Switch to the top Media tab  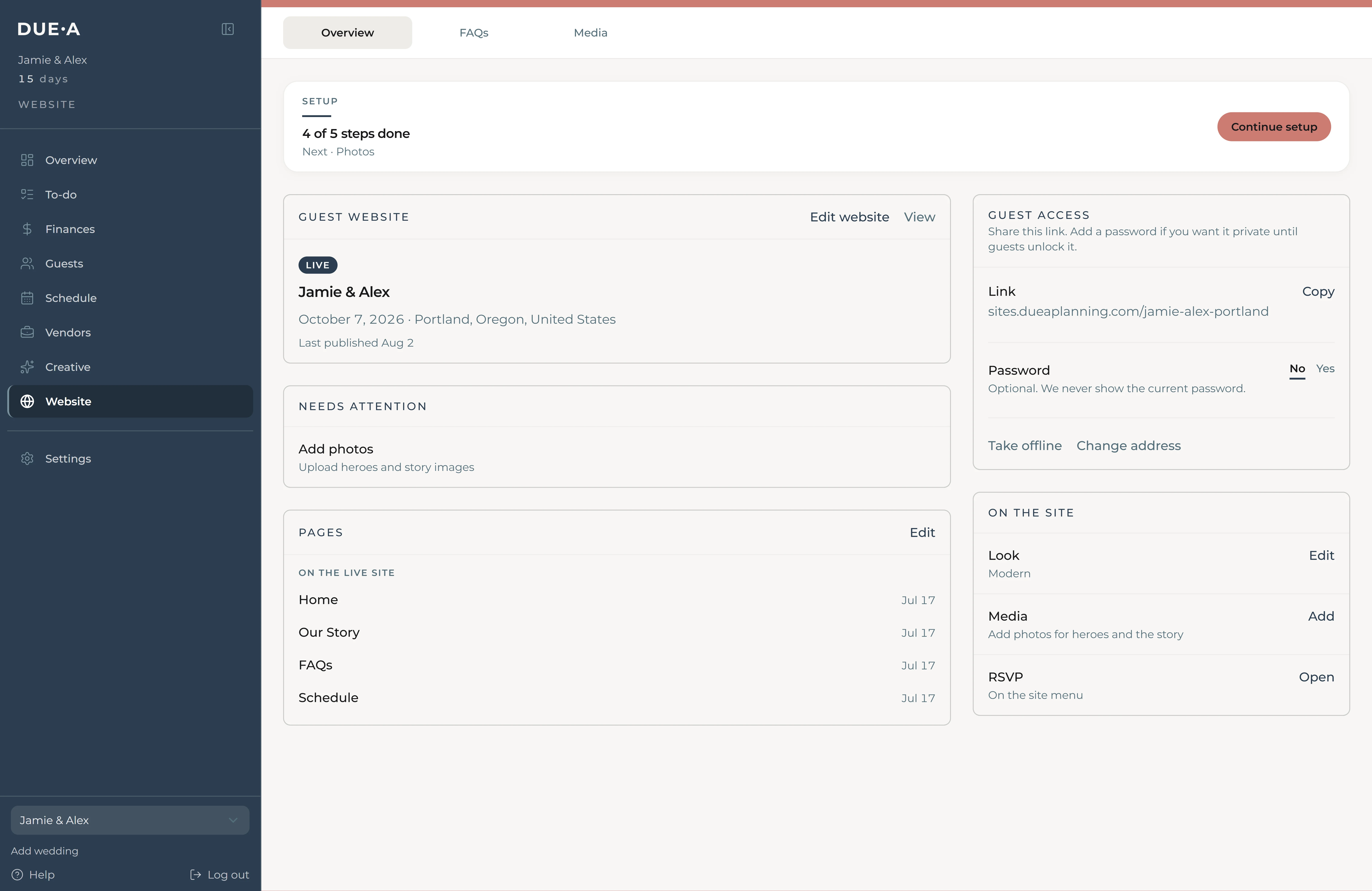[590, 33]
